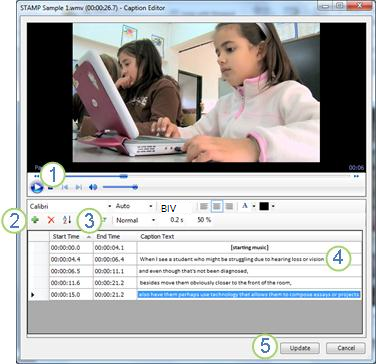Image resolution: width=376 pixels, height=364 pixels.
Task: Toggle center text alignment
Action: [x=217, y=206]
